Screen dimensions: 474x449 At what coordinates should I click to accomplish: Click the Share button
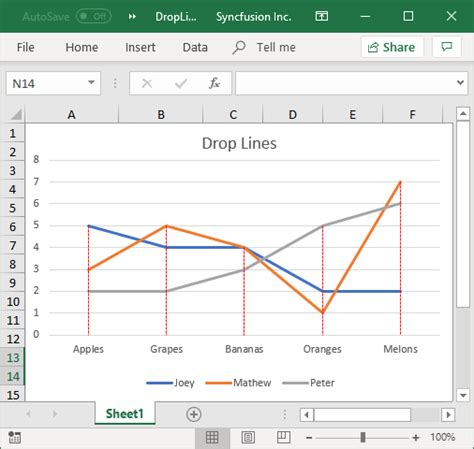[392, 47]
